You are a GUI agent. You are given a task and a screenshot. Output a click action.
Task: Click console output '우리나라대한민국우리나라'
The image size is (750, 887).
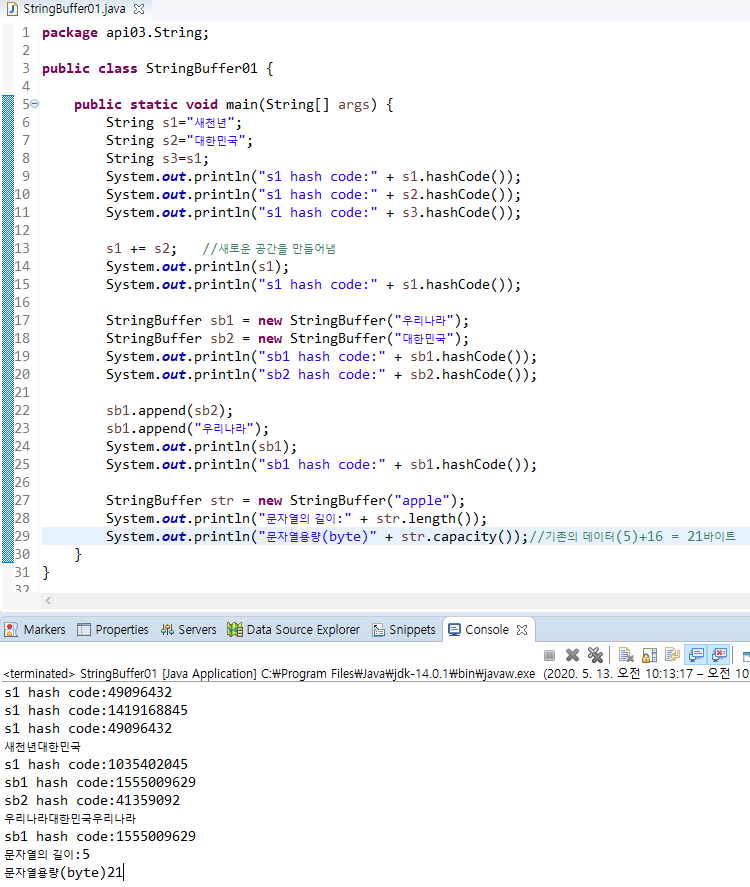70,818
